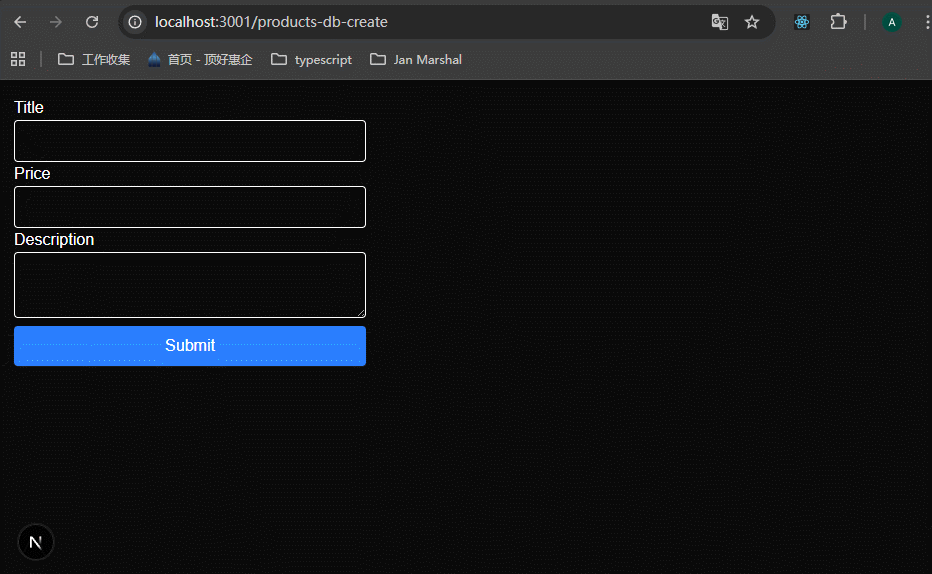Reload the current page
Screen dimensions: 932x574
pyautogui.click(x=92, y=22)
